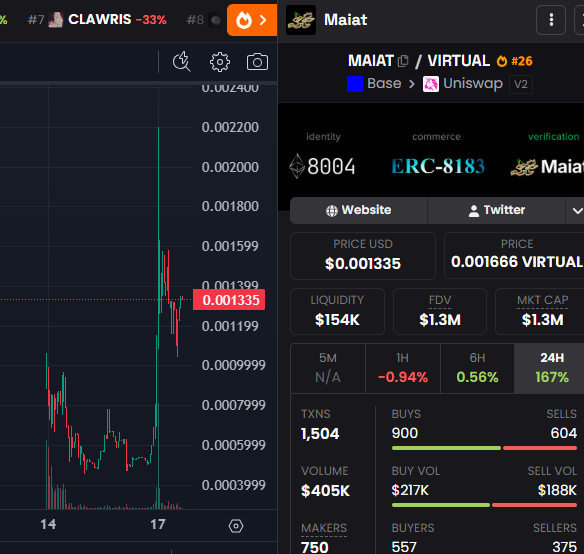Click the LIQUIDITY $154K box
The height and width of the screenshot is (554, 584).
tap(337, 311)
